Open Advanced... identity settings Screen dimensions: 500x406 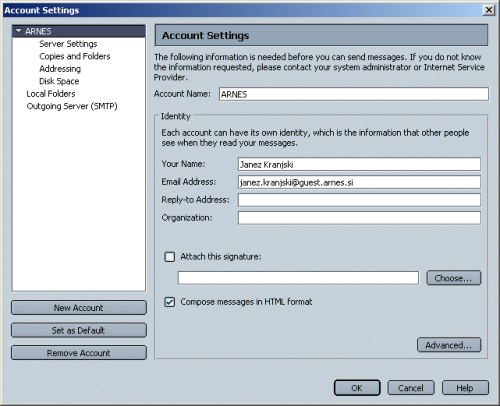tap(449, 345)
